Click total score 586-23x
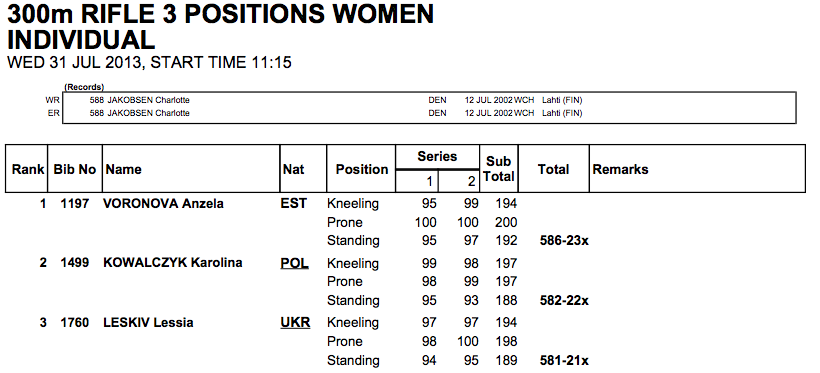This screenshot has width=820, height=373. coord(564,241)
